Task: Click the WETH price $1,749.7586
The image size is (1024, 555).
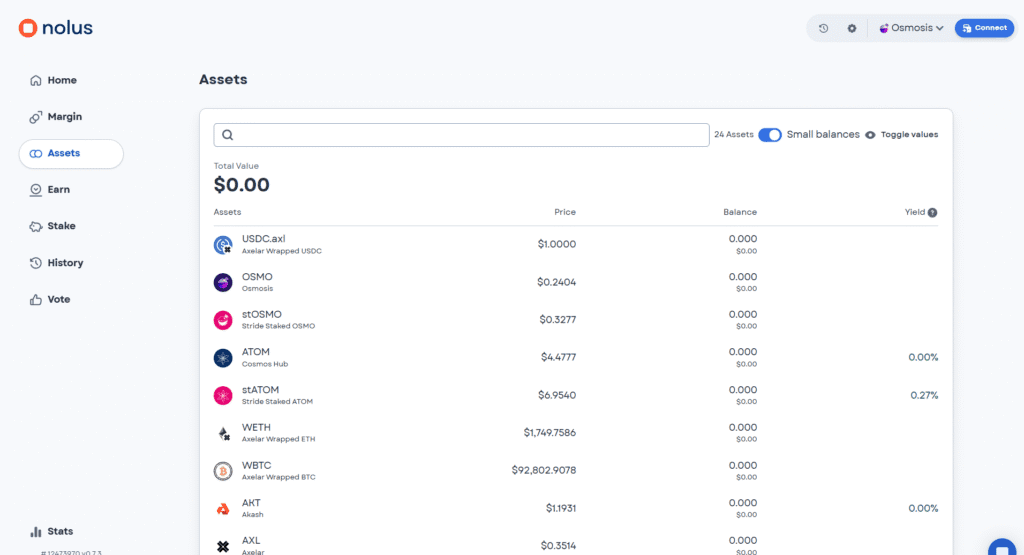Action: [549, 432]
